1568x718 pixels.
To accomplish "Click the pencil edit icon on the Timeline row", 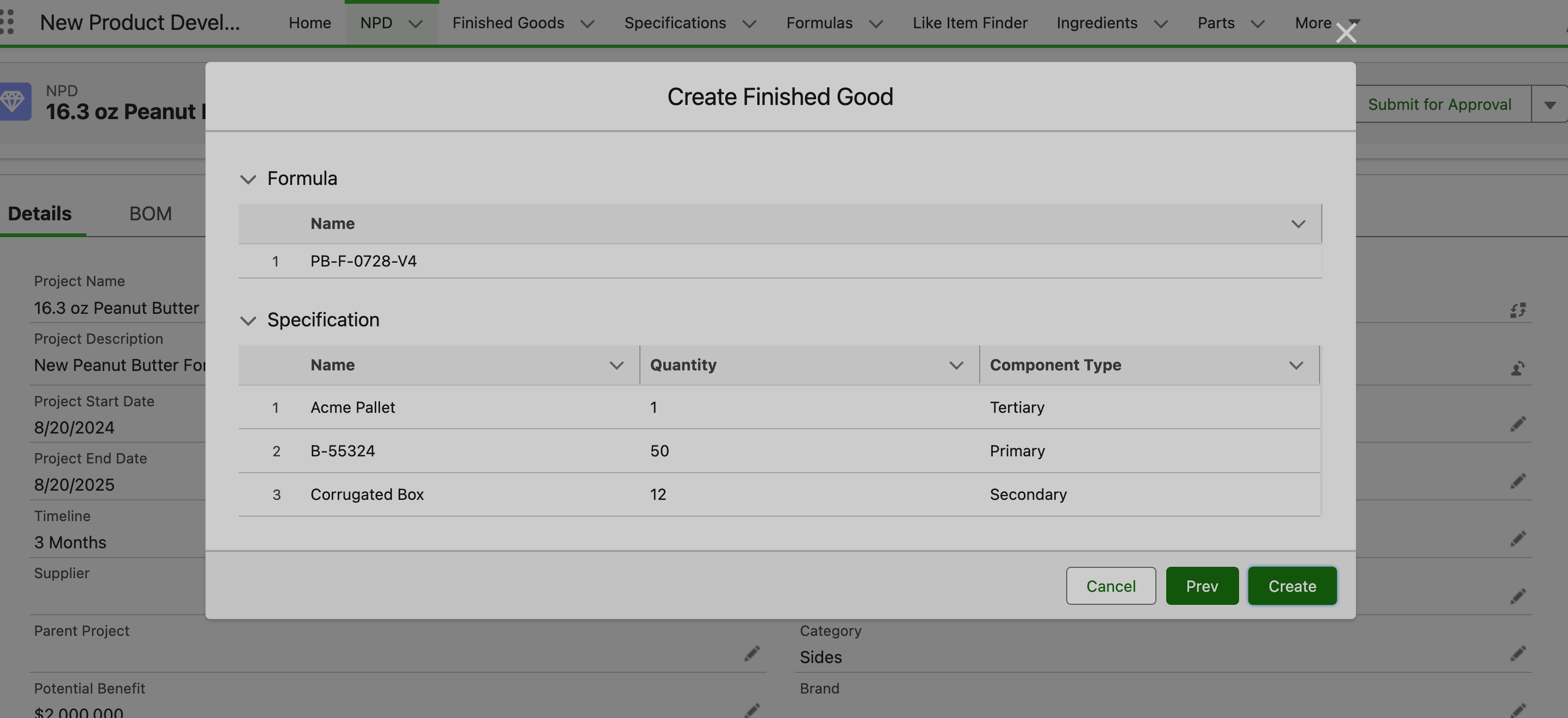I will pyautogui.click(x=1517, y=538).
